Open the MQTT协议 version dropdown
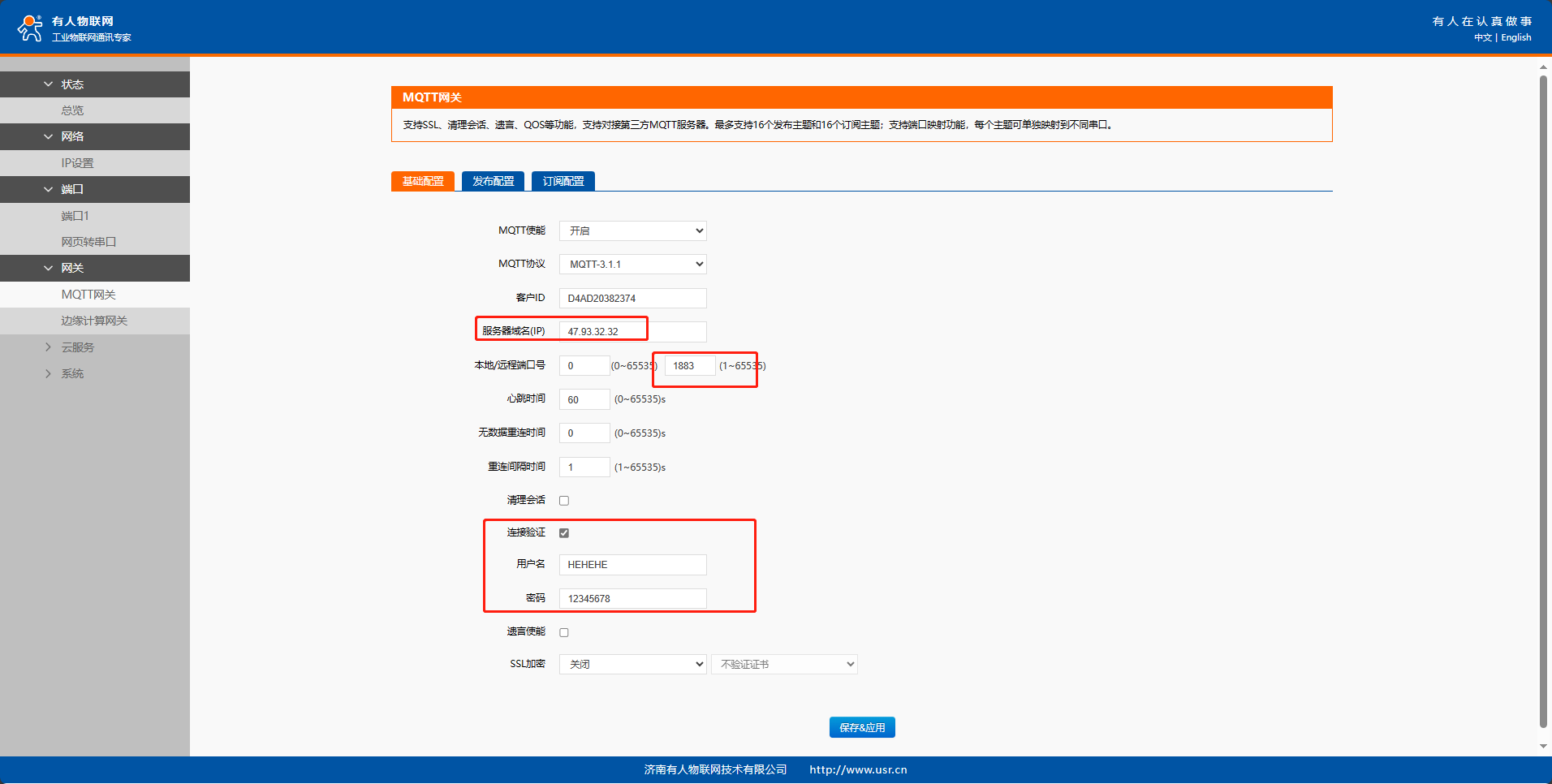 pyautogui.click(x=632, y=265)
